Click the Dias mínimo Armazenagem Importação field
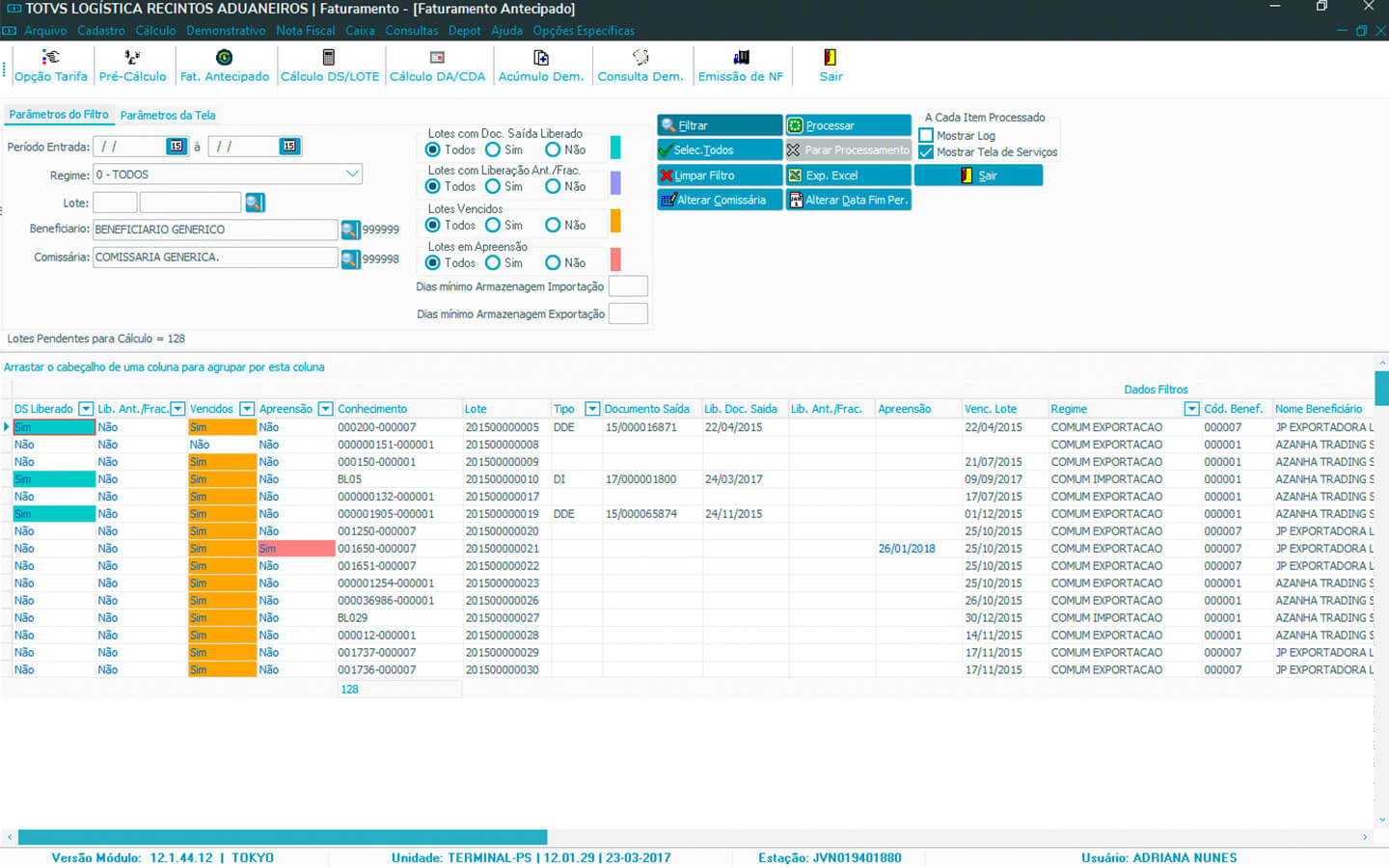Screen dimensions: 1389x868 click(628, 286)
